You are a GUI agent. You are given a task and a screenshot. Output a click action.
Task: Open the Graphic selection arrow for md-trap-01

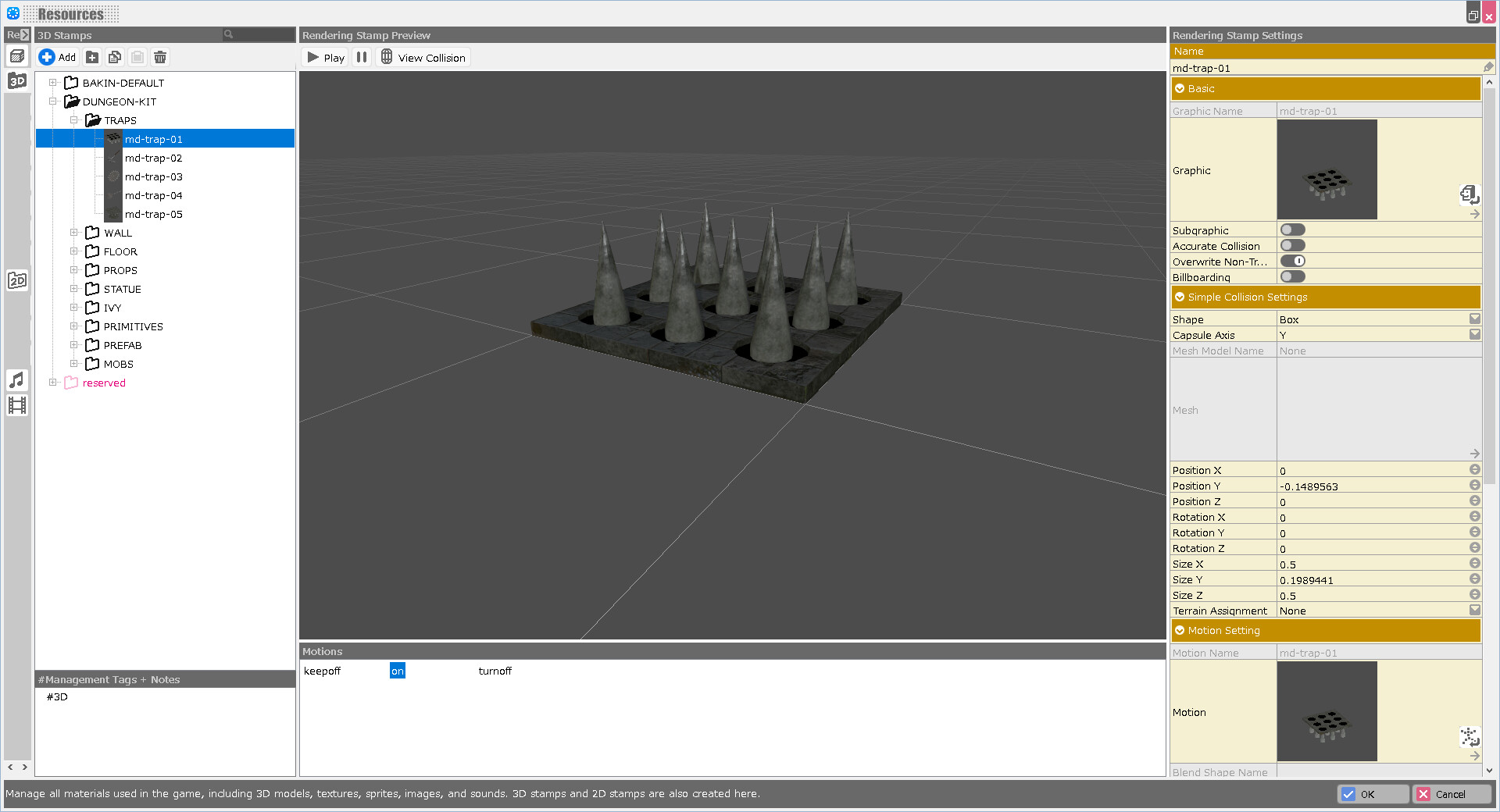click(1474, 214)
